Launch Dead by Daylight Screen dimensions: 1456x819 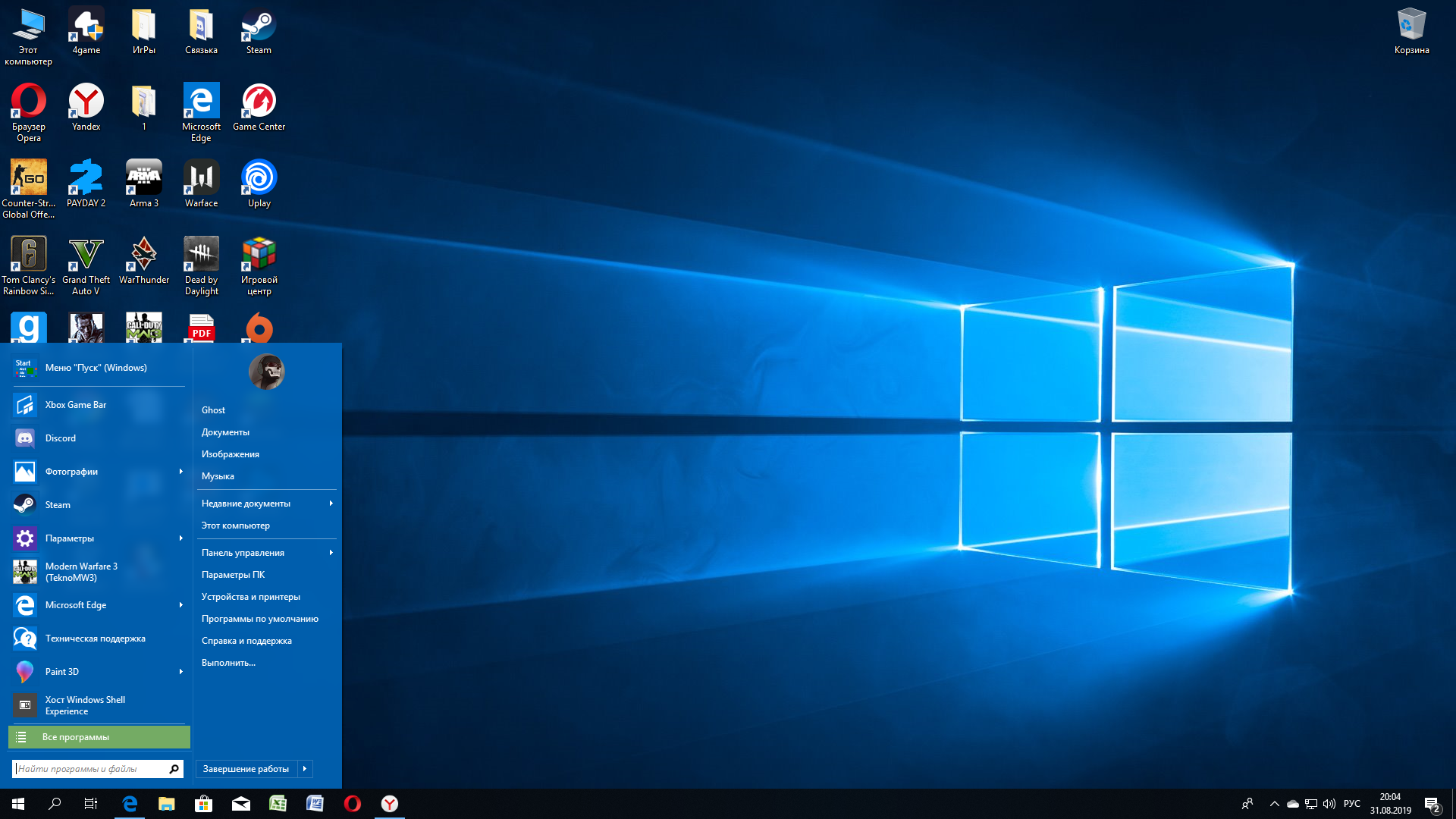[201, 262]
